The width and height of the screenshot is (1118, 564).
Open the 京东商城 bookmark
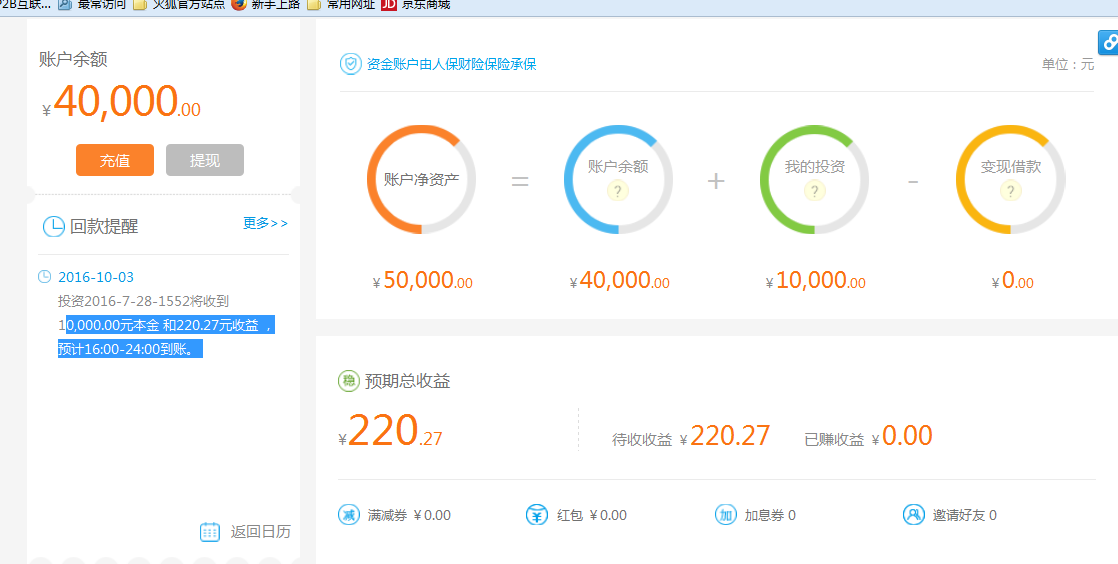pos(416,4)
